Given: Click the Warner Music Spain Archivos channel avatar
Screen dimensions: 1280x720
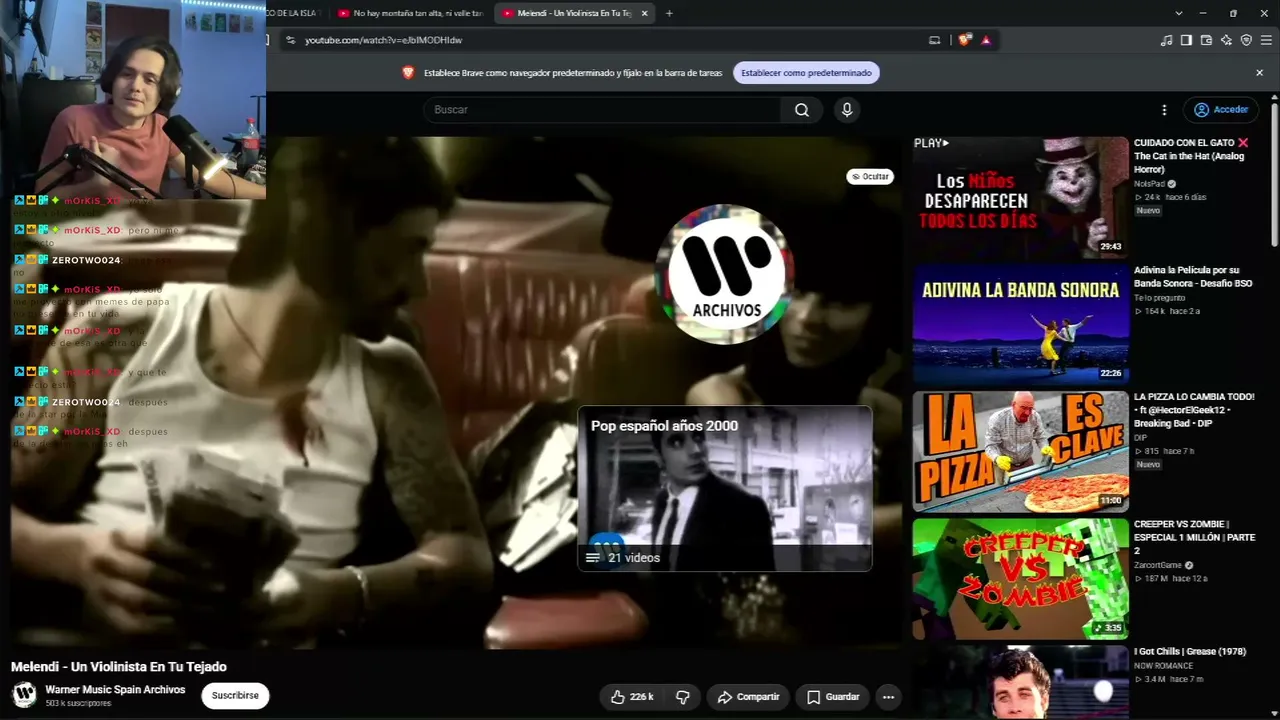Looking at the screenshot, I should (24, 694).
